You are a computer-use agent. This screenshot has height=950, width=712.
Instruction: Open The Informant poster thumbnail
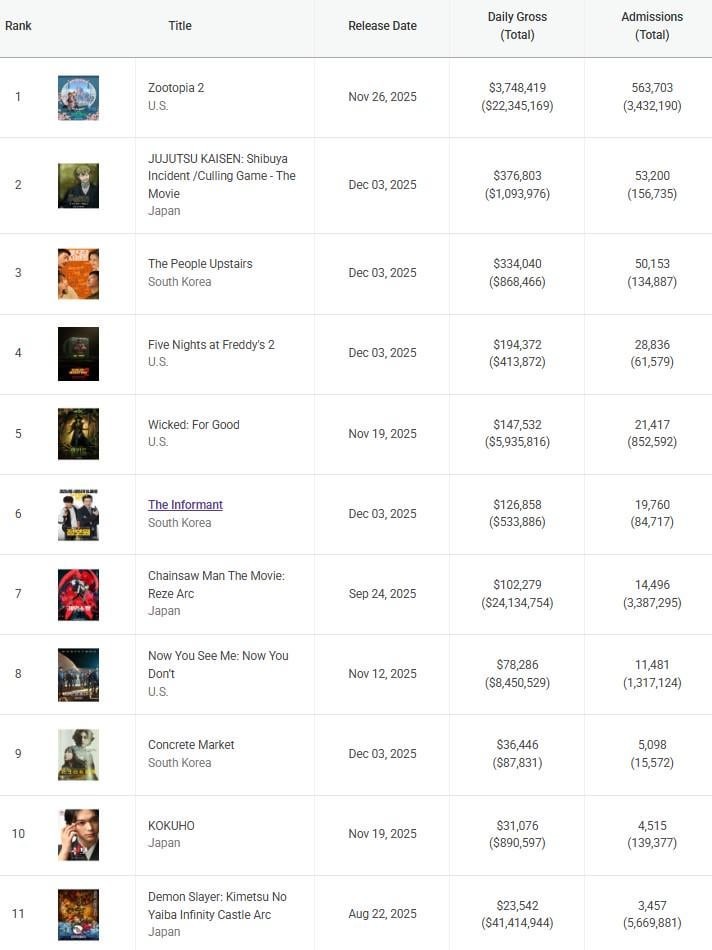pos(78,514)
